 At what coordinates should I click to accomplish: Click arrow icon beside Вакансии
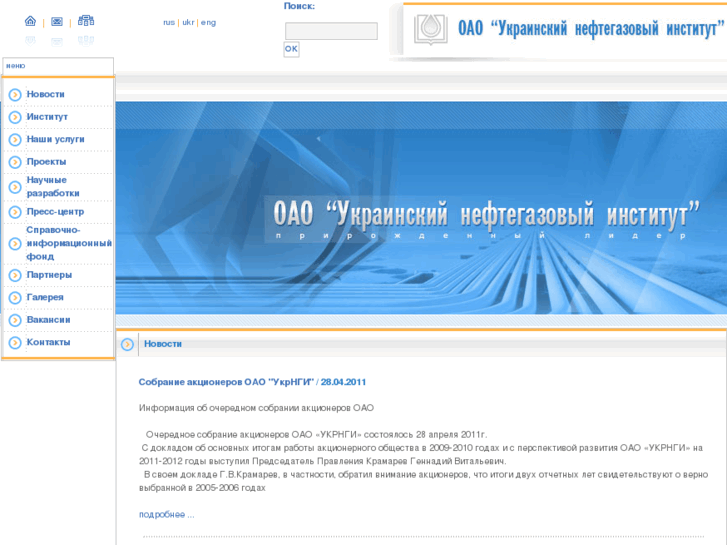click(15, 320)
